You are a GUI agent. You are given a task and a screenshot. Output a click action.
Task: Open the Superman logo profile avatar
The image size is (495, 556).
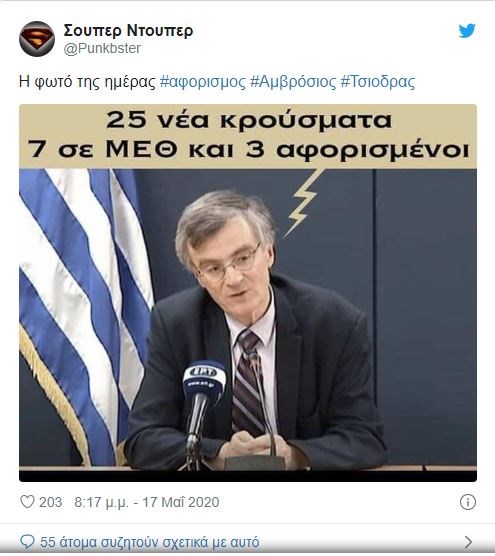[x=37, y=39]
